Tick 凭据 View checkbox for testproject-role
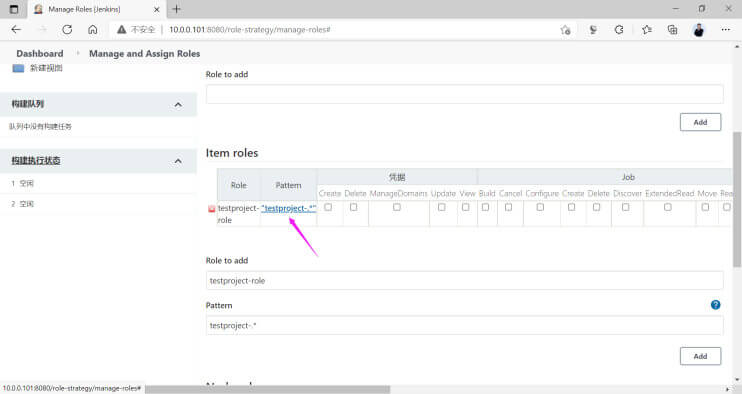This screenshot has width=742, height=394. [466, 207]
